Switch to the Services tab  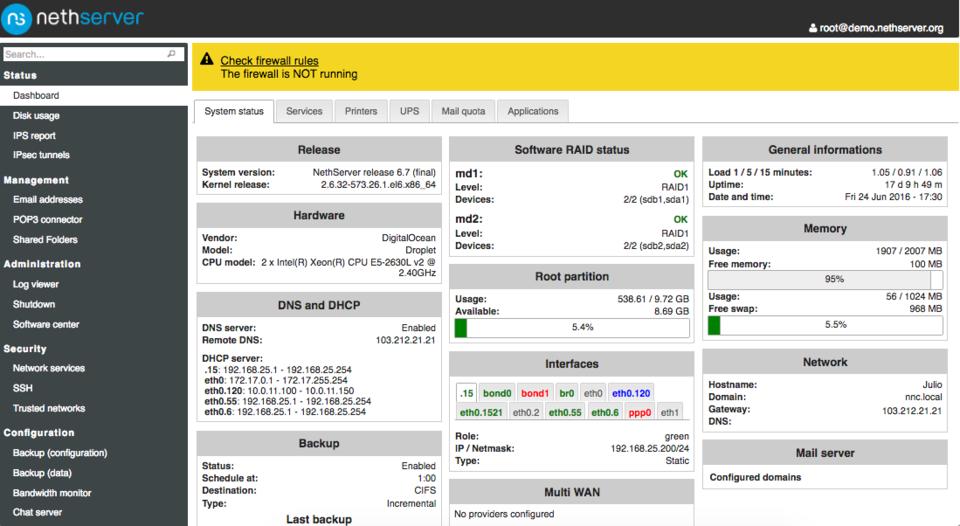304,111
